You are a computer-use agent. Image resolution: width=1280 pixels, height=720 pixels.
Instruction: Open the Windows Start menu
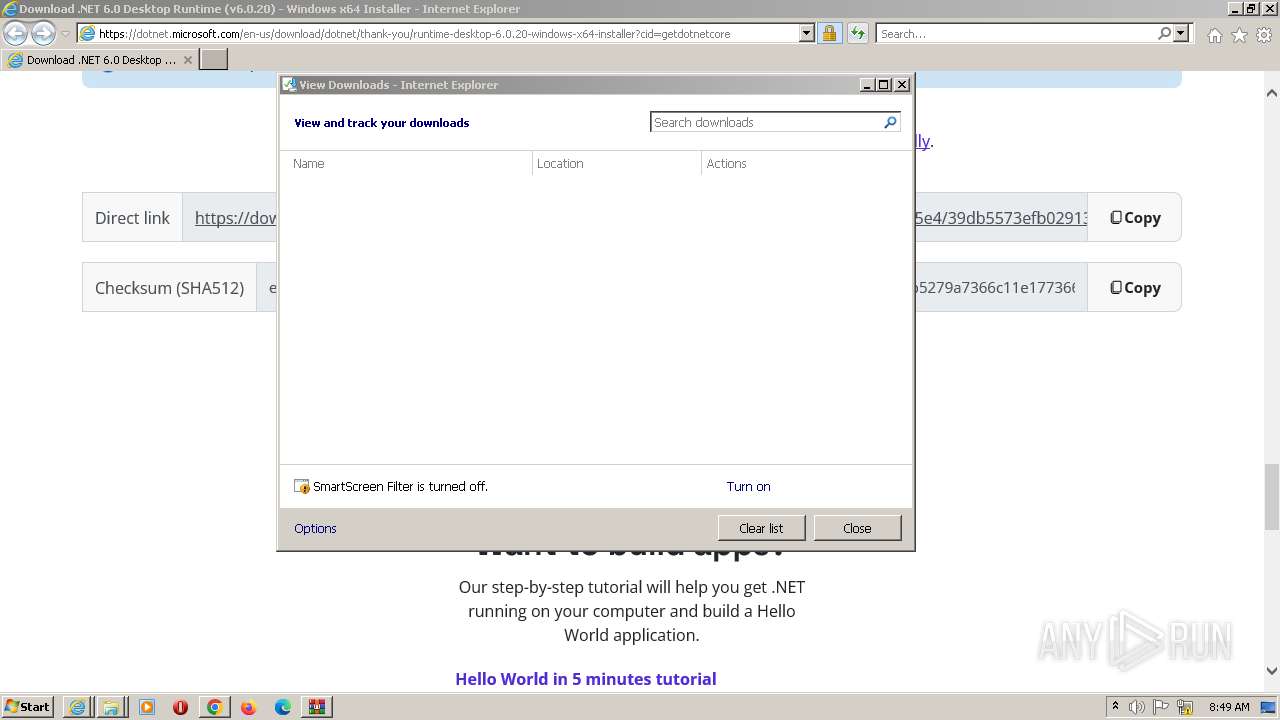[28, 706]
